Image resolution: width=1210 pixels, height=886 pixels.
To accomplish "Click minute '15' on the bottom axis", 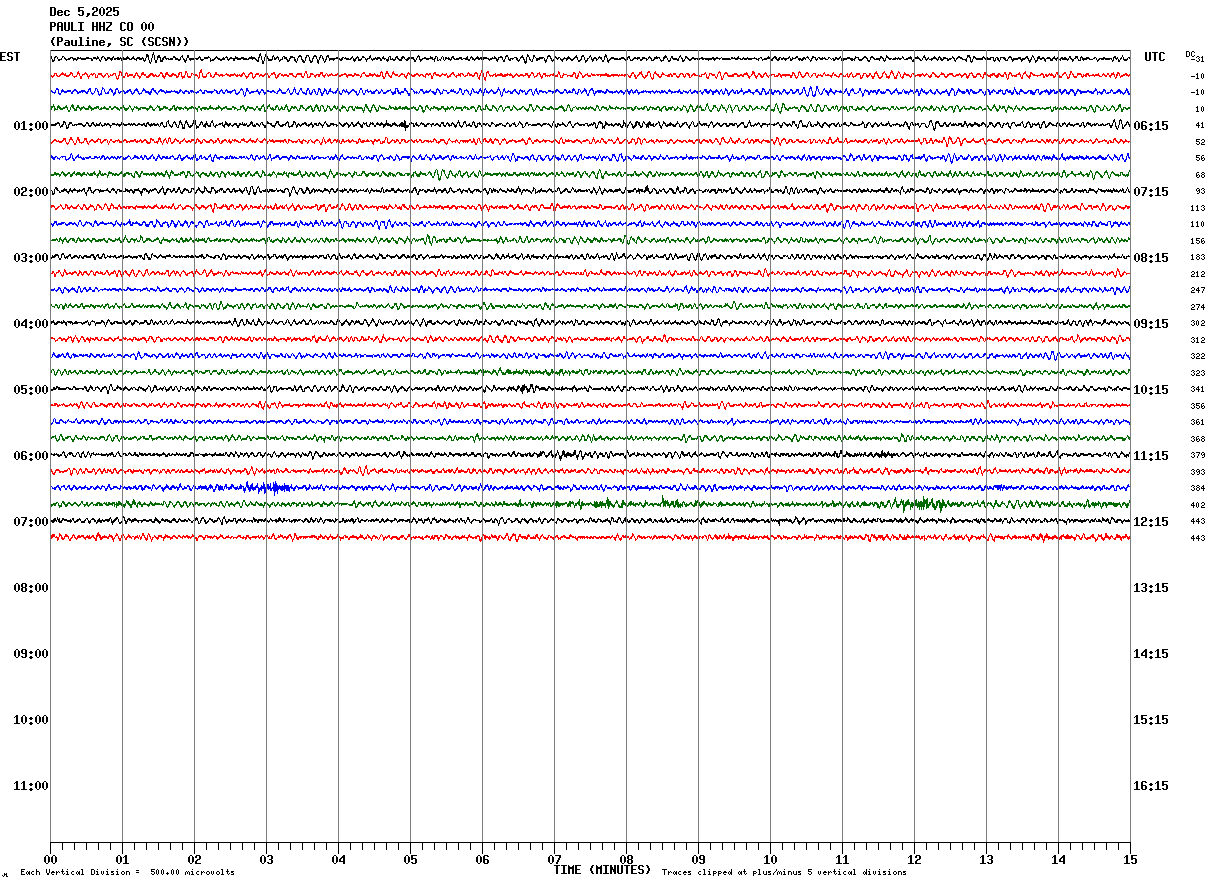I will click(x=1130, y=860).
